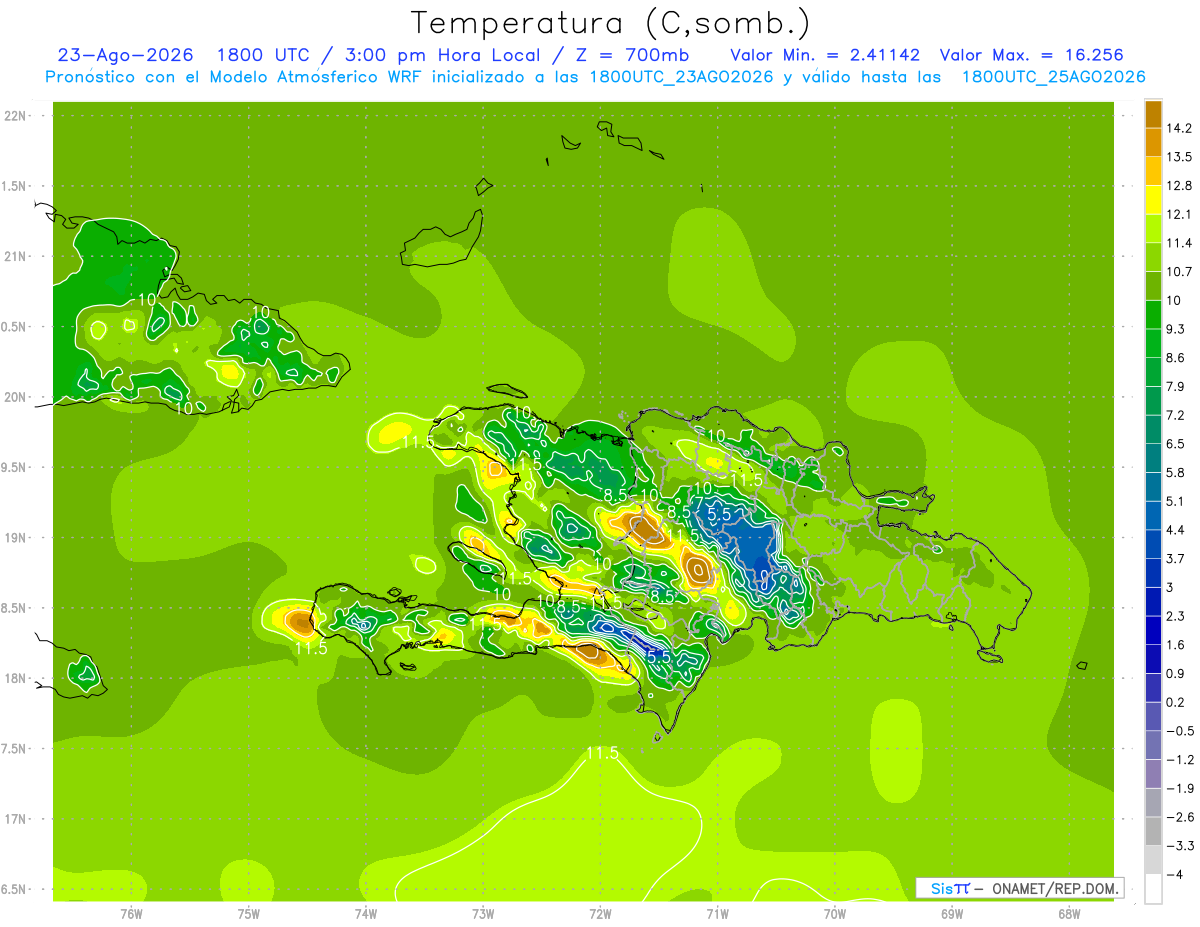The width and height of the screenshot is (1200, 927).
Task: Click the '14.2' legend value
Action: pyautogui.click(x=1180, y=128)
